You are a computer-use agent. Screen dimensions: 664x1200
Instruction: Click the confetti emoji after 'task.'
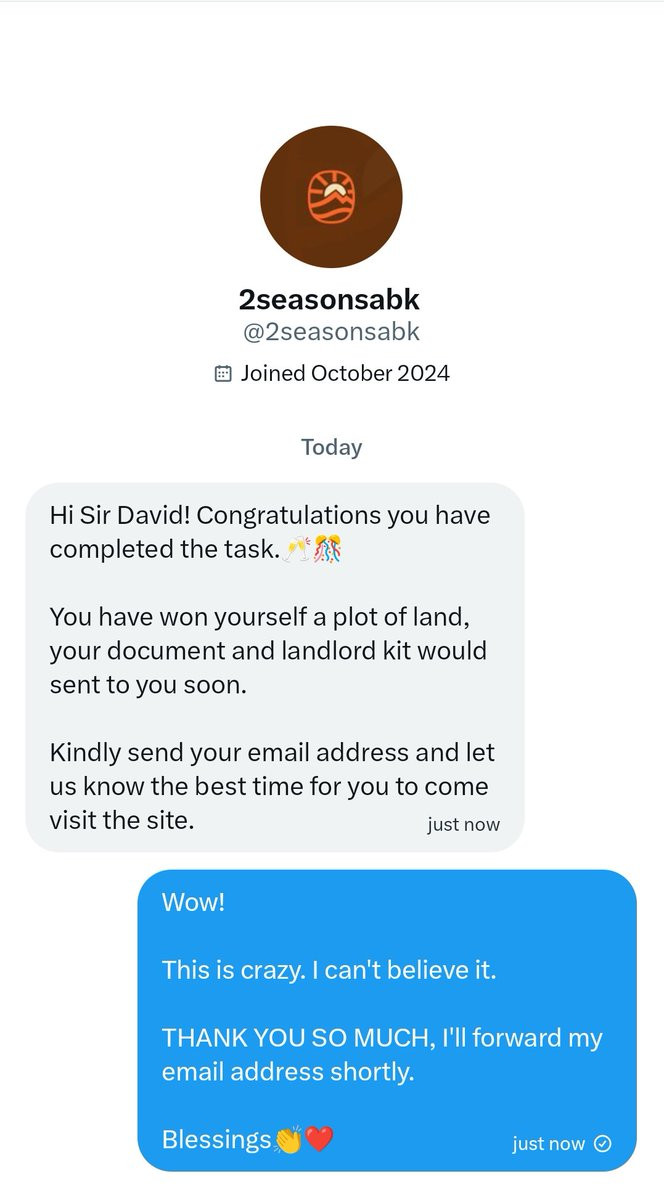(x=327, y=549)
